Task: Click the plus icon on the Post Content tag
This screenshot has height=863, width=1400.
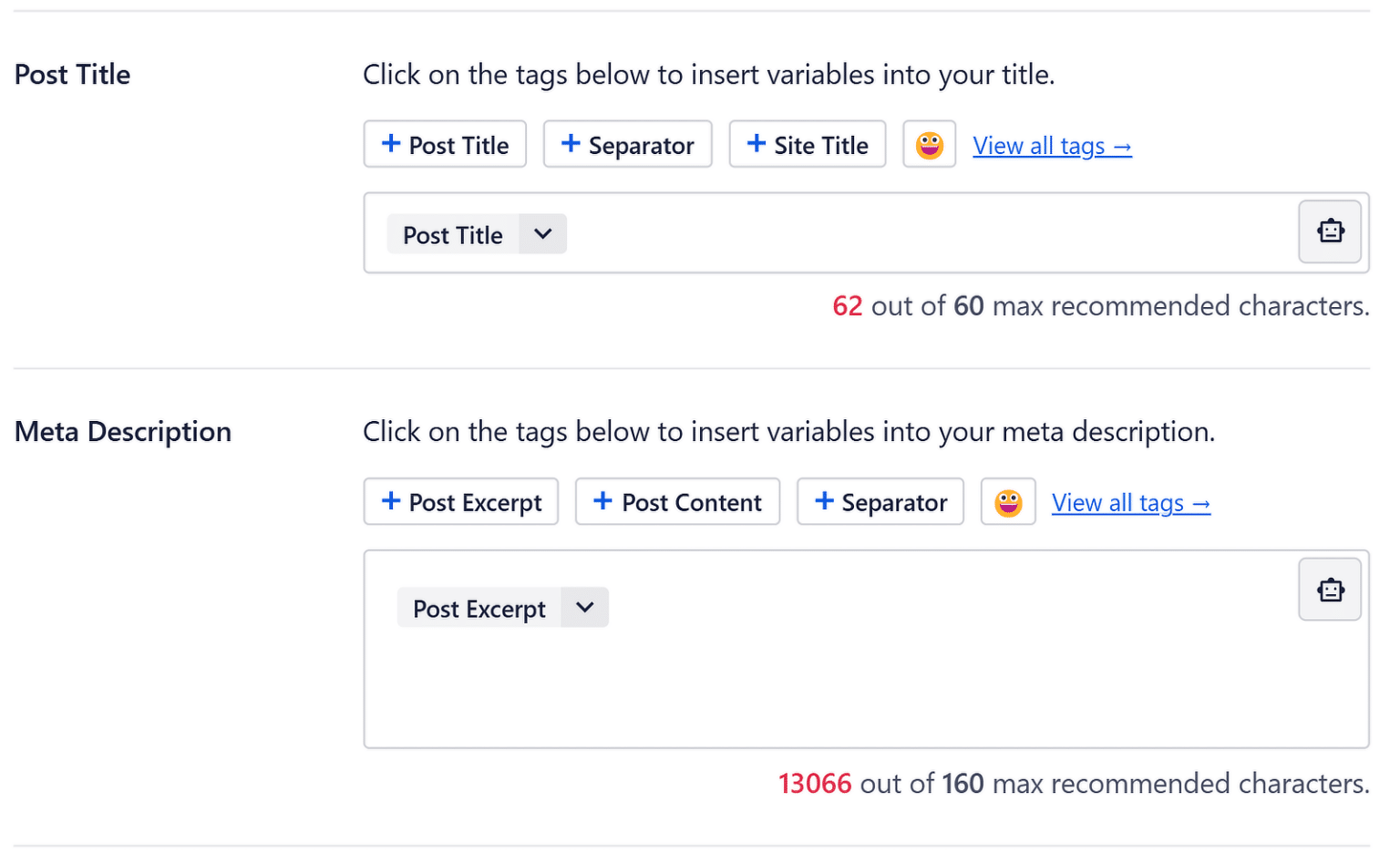Action: pyautogui.click(x=602, y=501)
